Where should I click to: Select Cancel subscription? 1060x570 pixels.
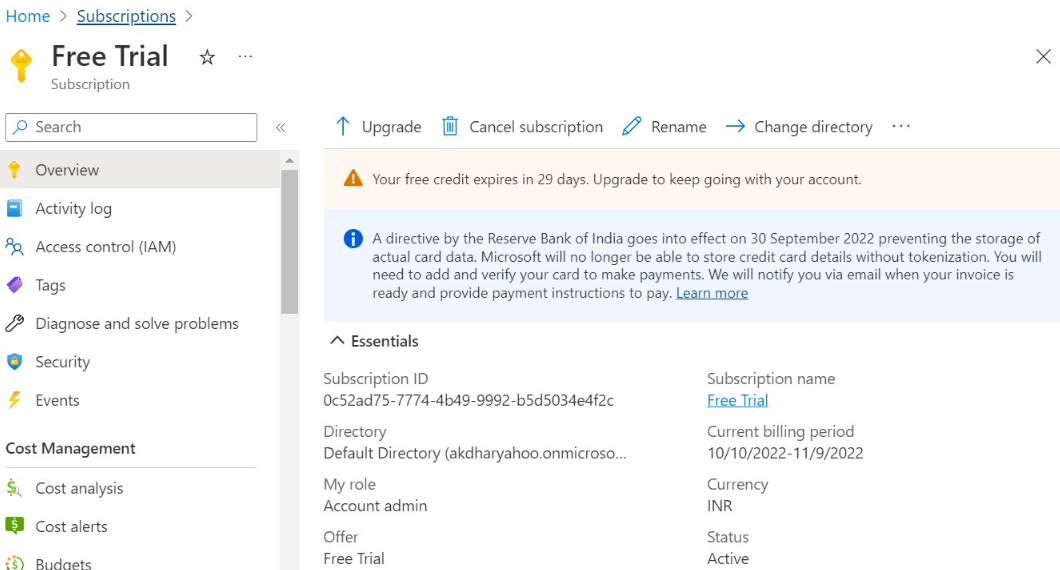[522, 126]
